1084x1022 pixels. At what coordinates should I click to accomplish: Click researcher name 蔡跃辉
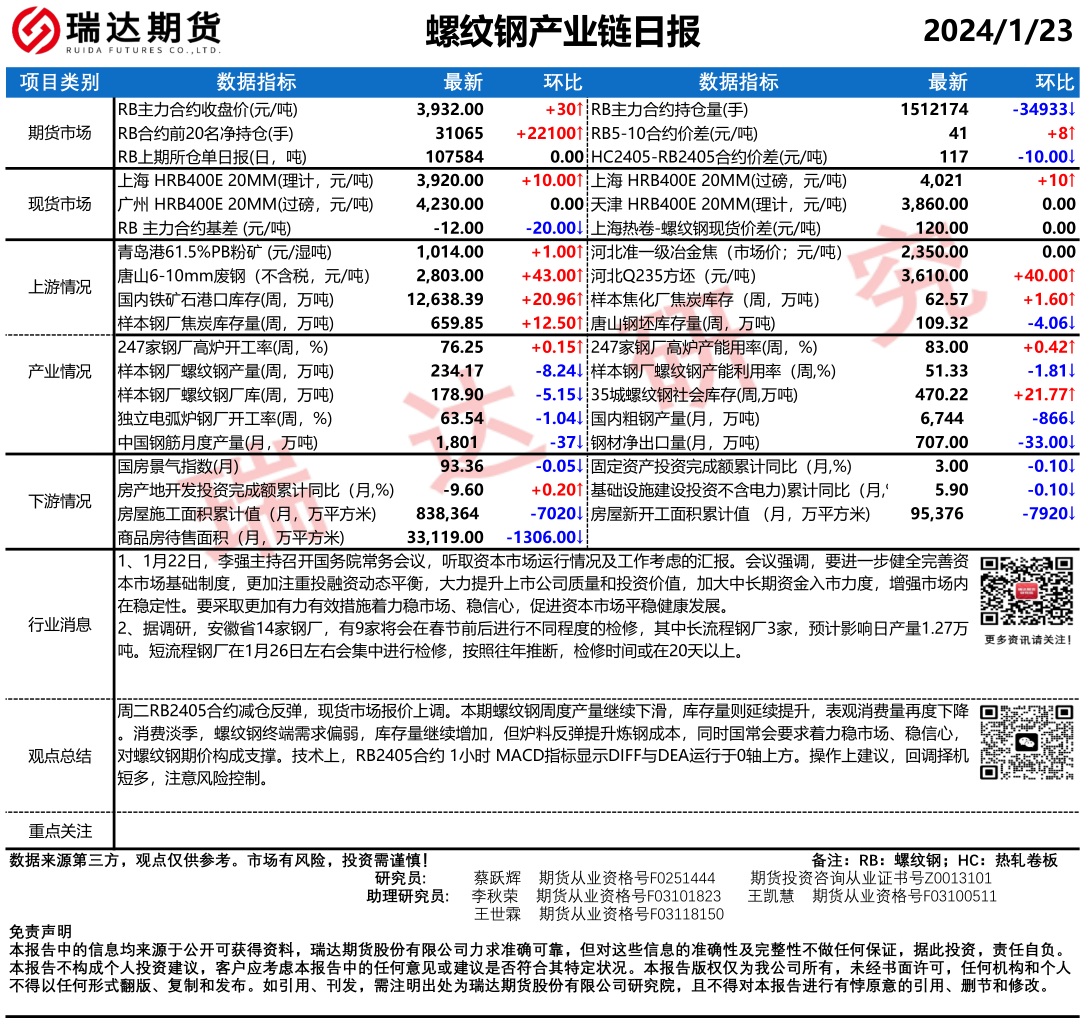(497, 878)
